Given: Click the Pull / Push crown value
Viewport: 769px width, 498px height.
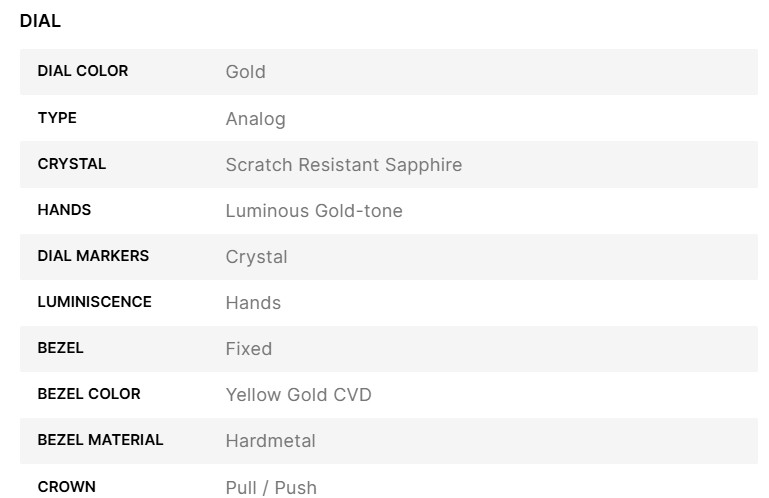Looking at the screenshot, I should 271,487.
